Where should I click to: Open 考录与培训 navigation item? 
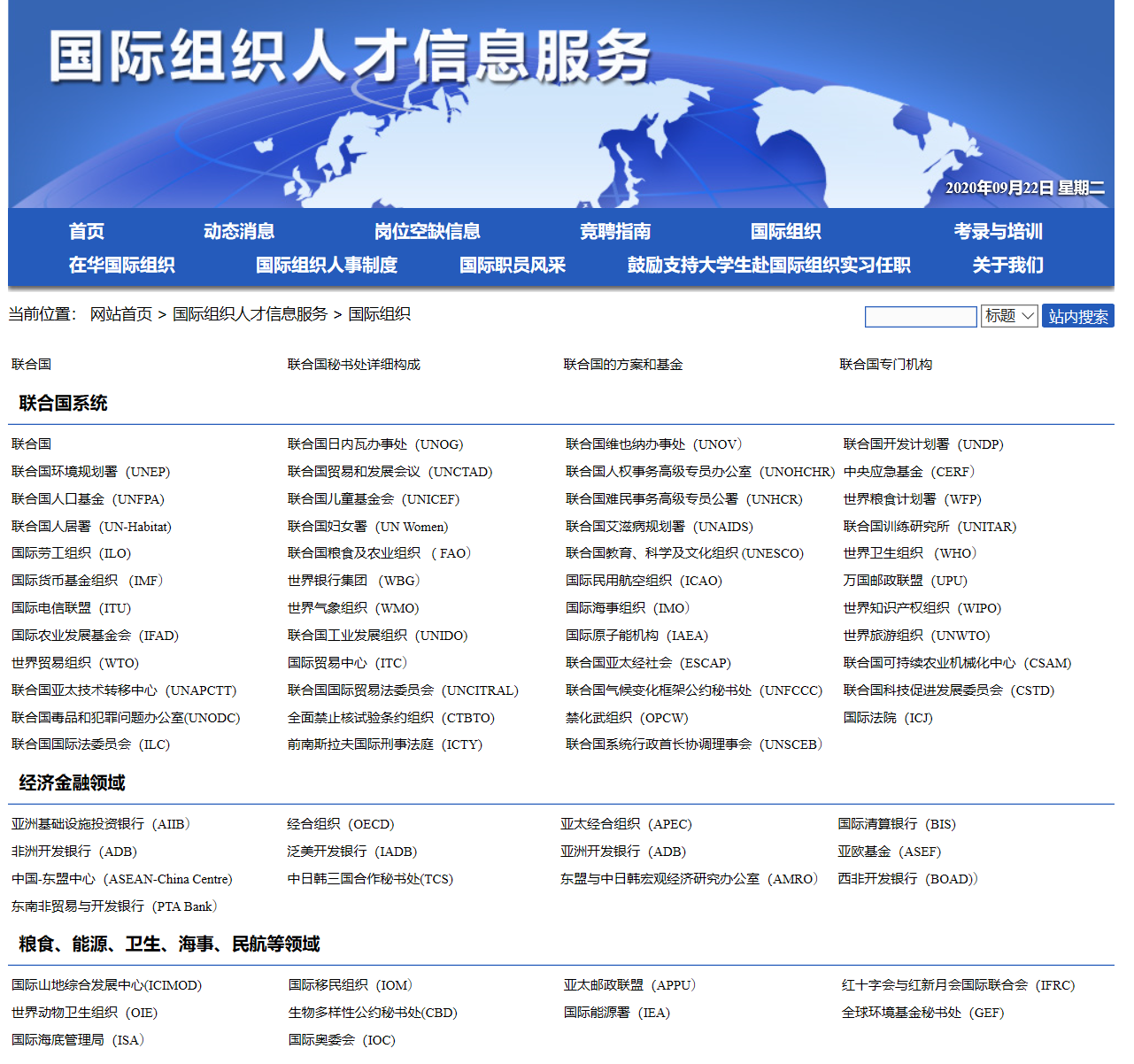pos(998,232)
